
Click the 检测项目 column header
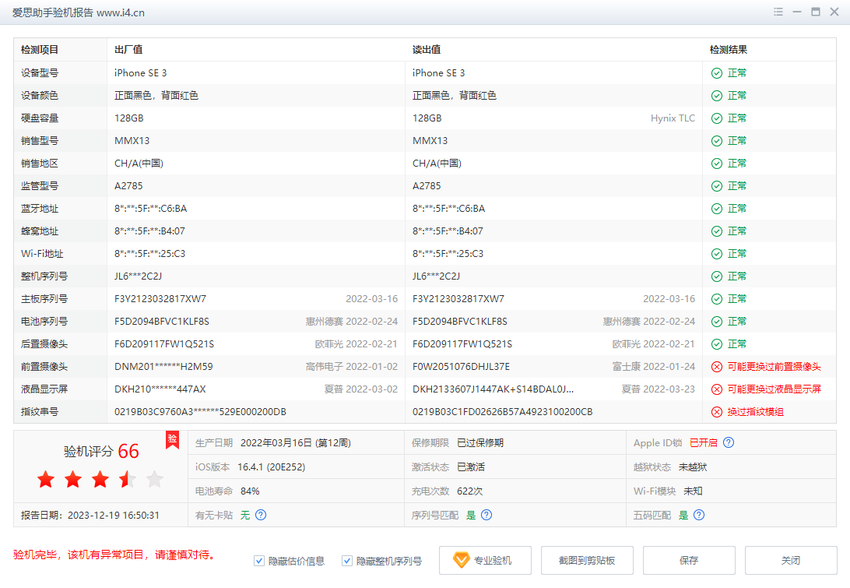point(40,50)
